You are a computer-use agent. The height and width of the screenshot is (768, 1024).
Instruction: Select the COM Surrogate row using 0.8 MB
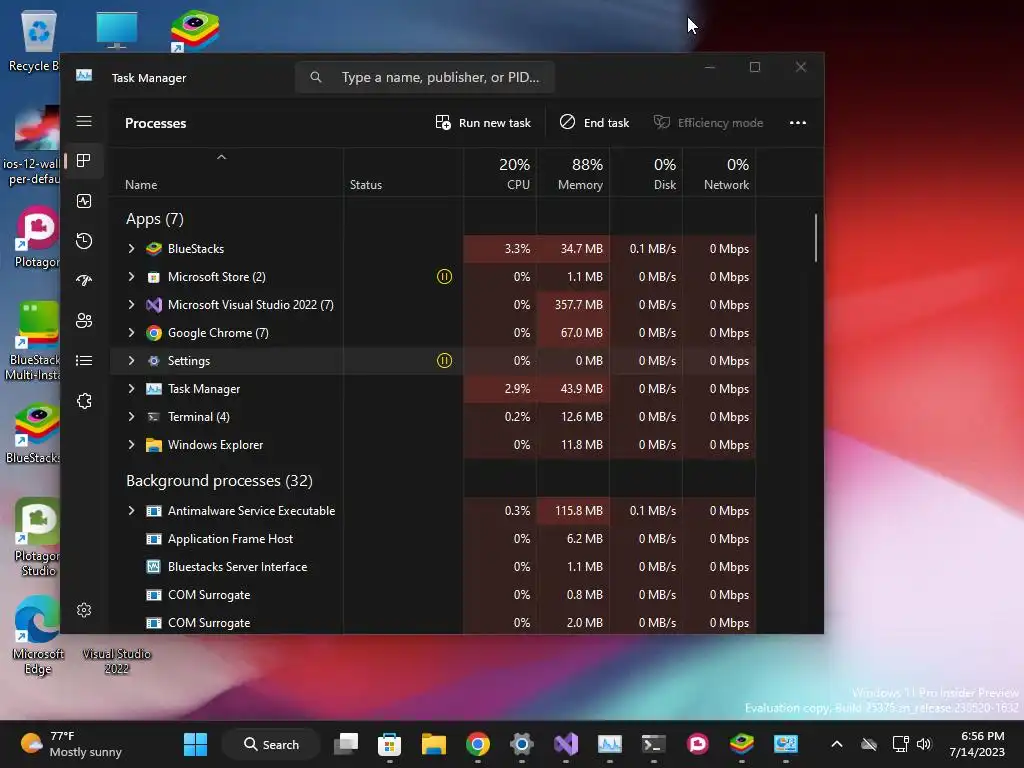click(434, 596)
